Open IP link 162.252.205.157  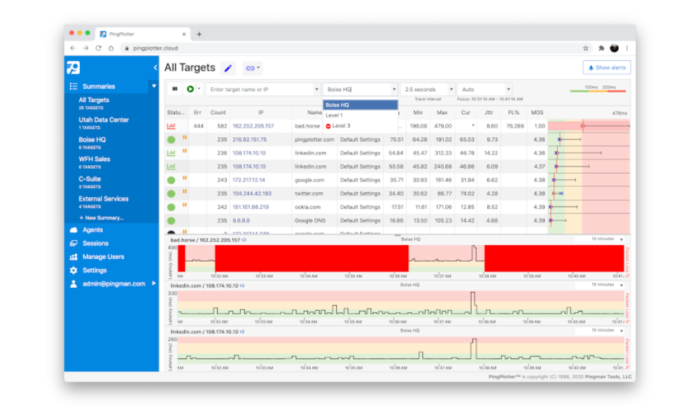tap(253, 126)
